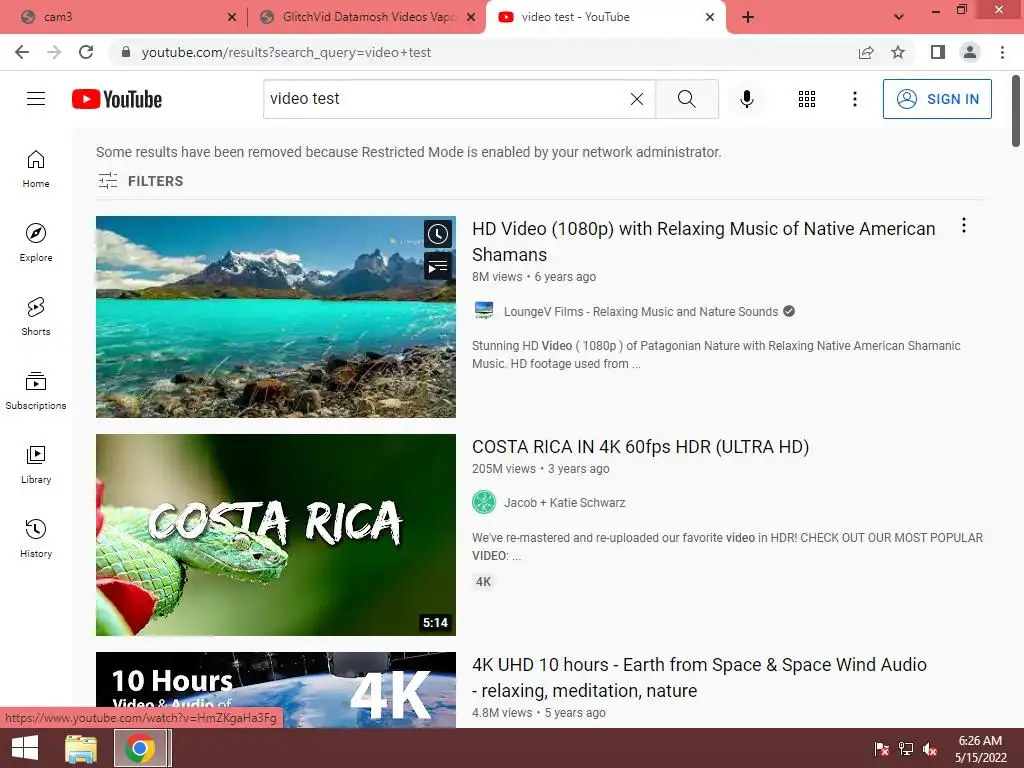The height and width of the screenshot is (768, 1024).
Task: Open the Windows Start menu
Action: pos(25,748)
